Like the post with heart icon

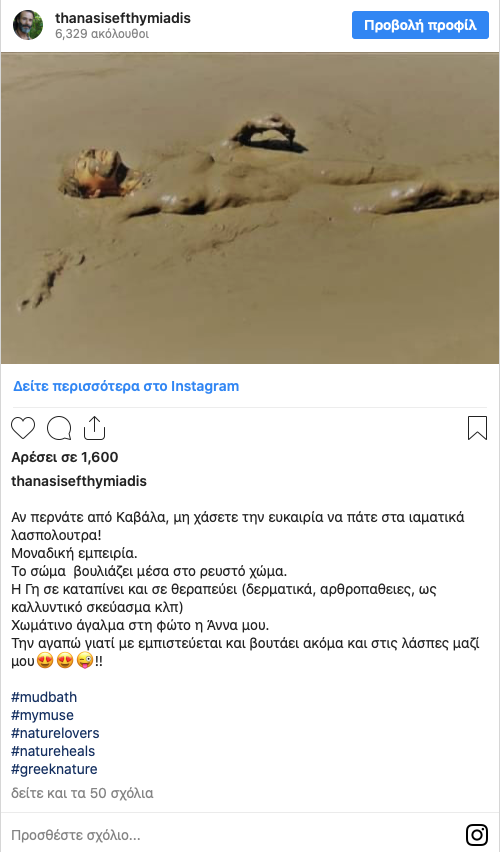tap(23, 428)
